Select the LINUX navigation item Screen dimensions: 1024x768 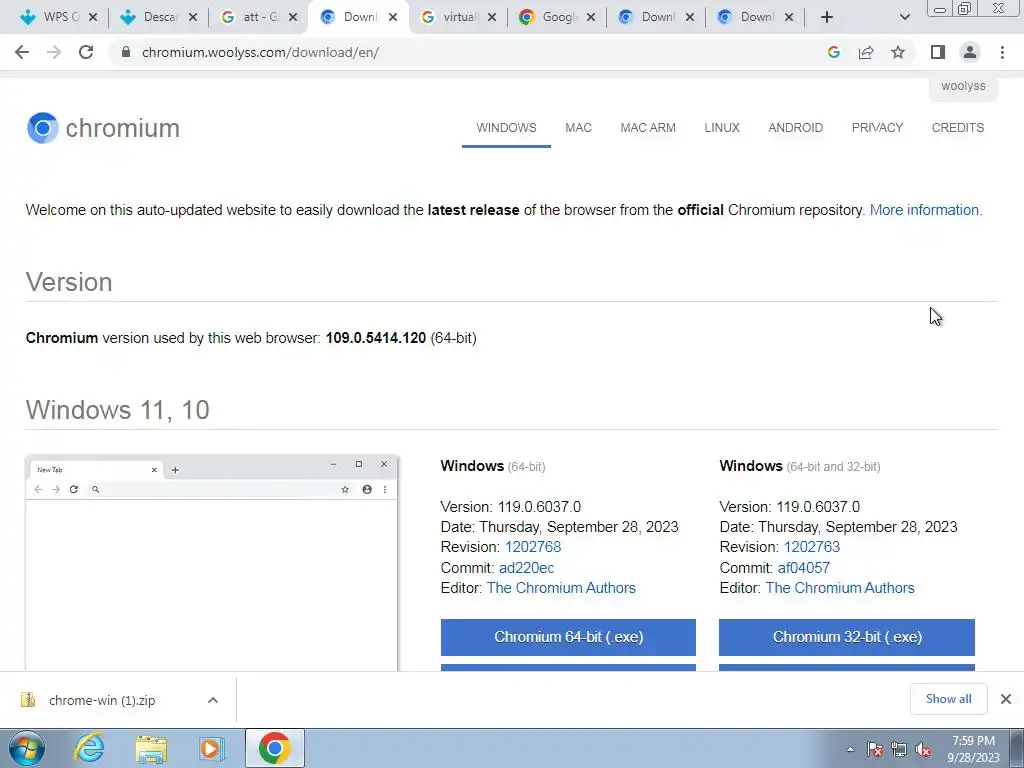(722, 128)
